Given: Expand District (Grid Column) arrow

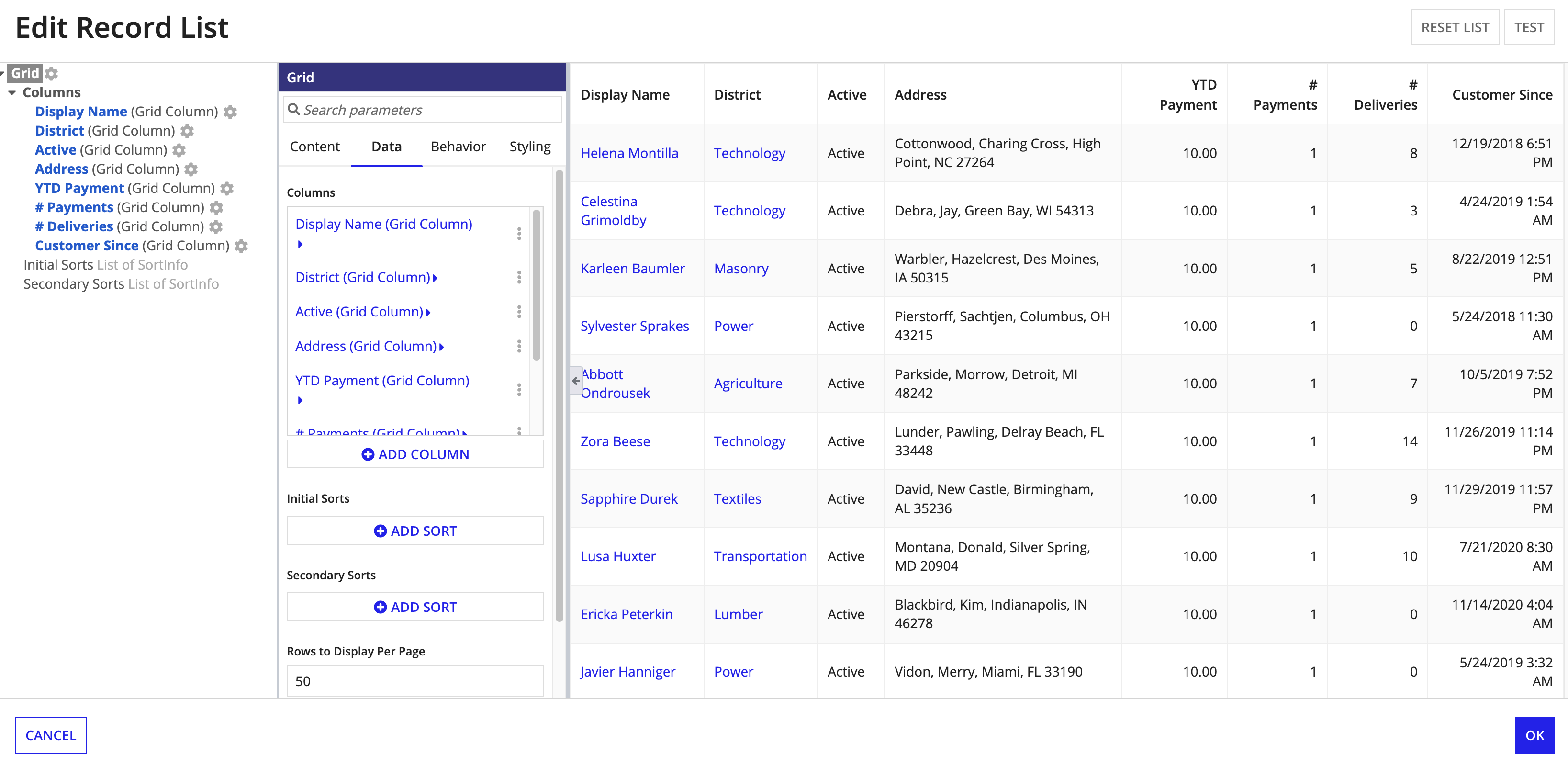Looking at the screenshot, I should pos(435,278).
